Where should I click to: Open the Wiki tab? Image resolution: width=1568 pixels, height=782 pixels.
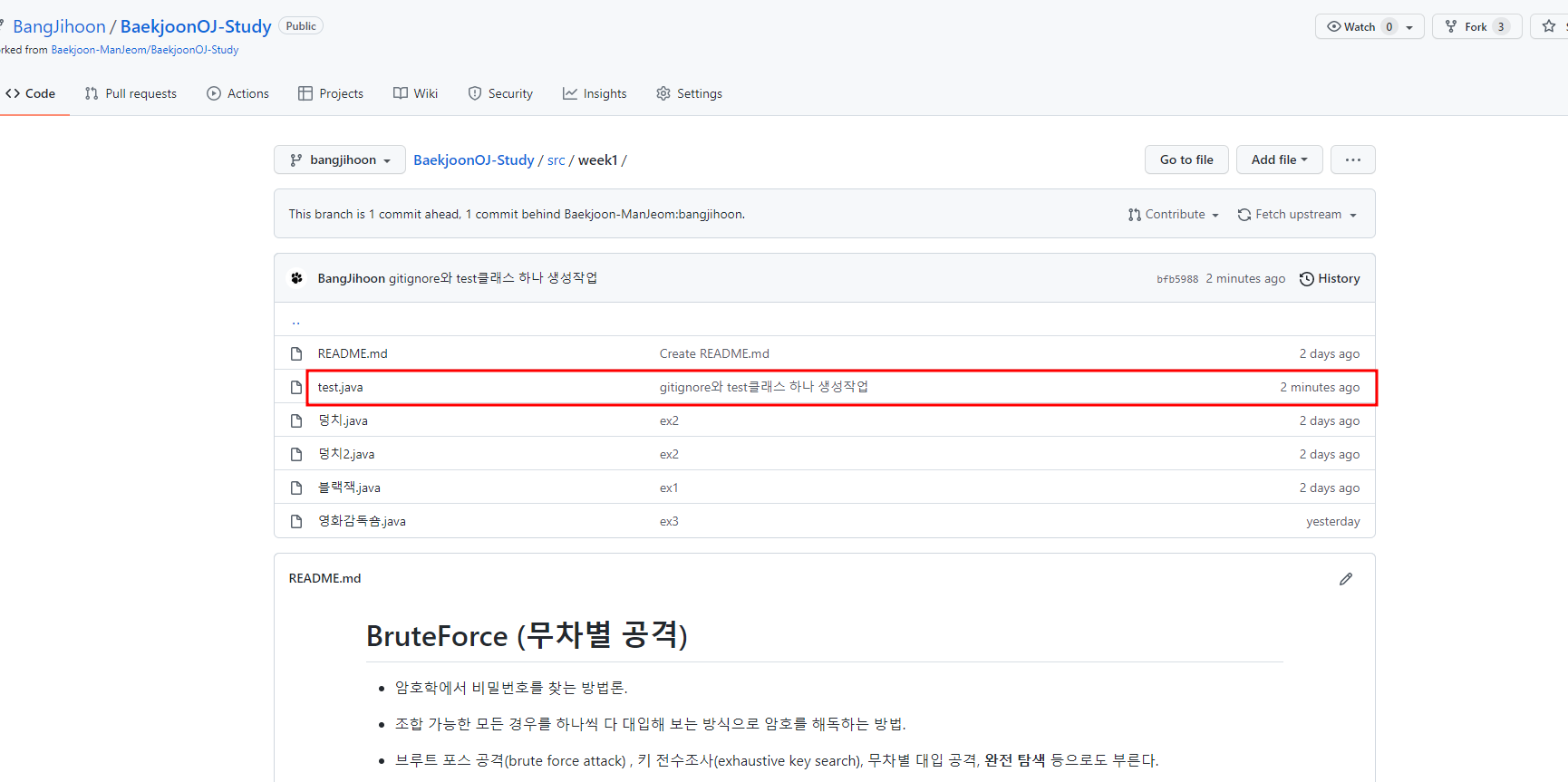(x=415, y=93)
